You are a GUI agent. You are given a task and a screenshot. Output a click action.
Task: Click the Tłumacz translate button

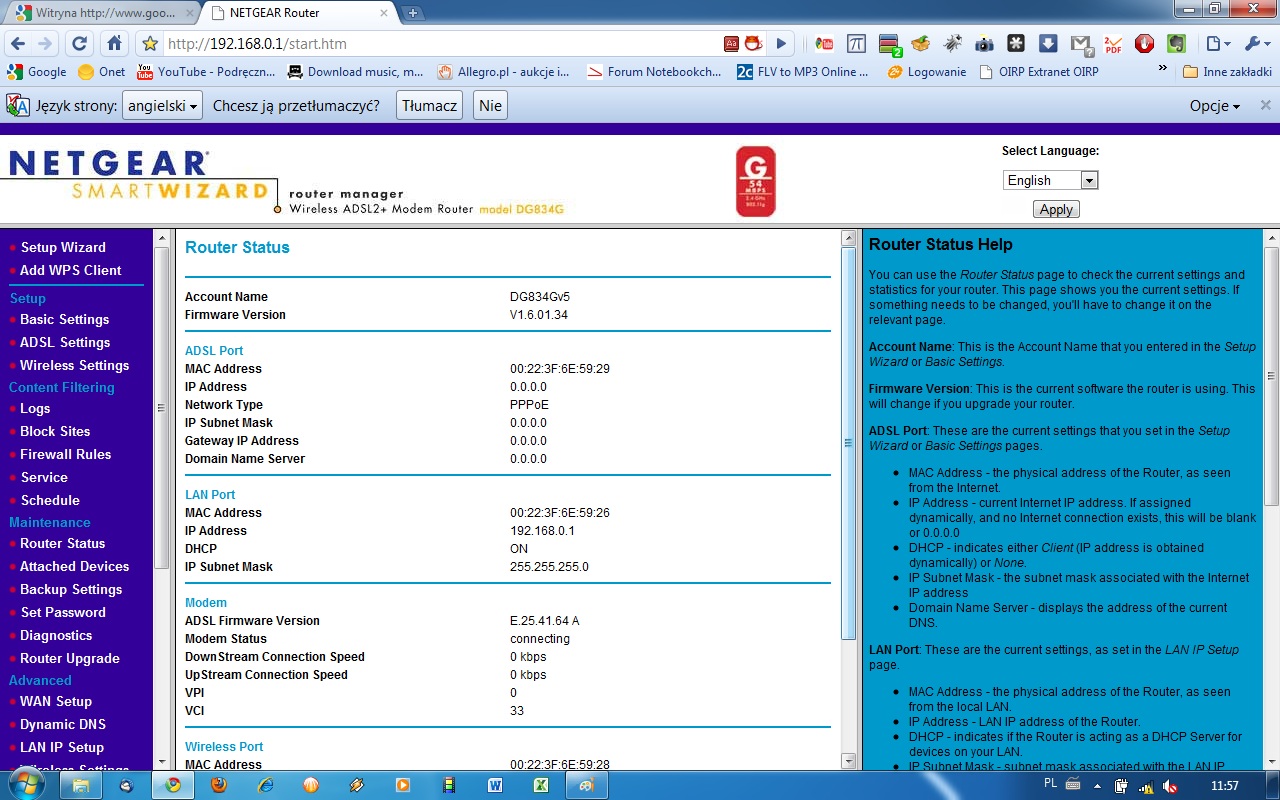click(x=430, y=105)
